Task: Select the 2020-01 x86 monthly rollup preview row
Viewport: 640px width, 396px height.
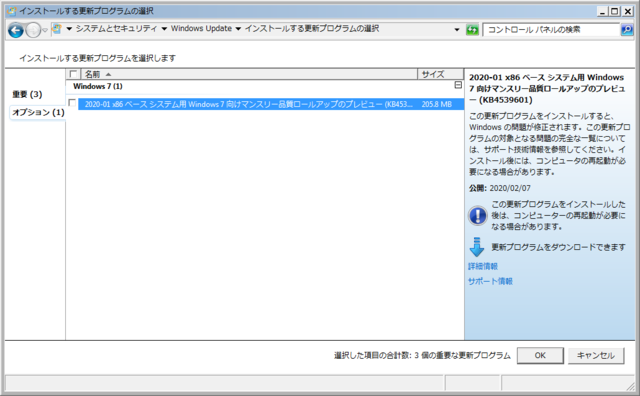Action: tap(271, 104)
